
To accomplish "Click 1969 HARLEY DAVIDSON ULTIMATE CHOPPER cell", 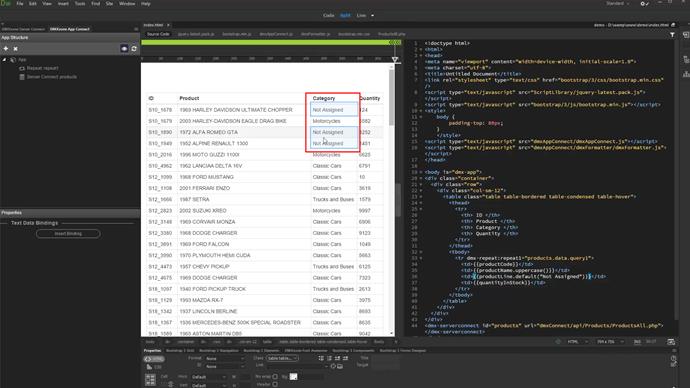I will (236, 110).
